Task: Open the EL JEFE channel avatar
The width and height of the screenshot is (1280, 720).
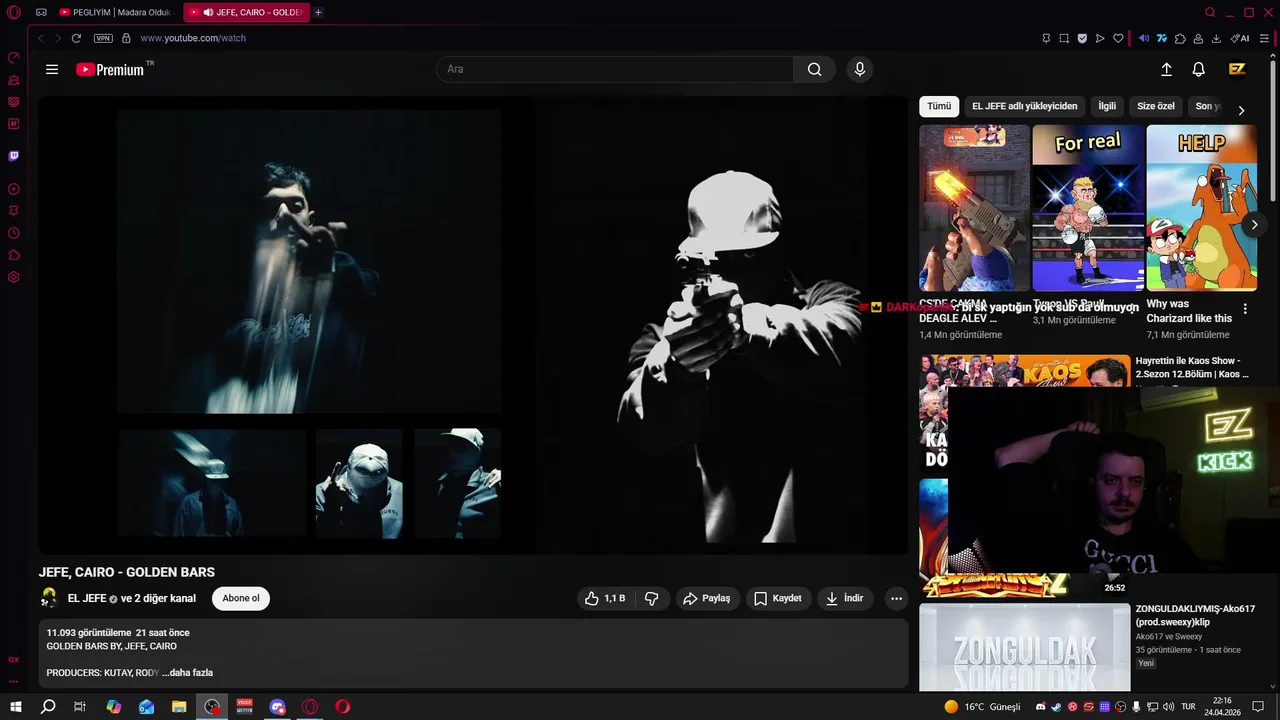Action: [49, 598]
